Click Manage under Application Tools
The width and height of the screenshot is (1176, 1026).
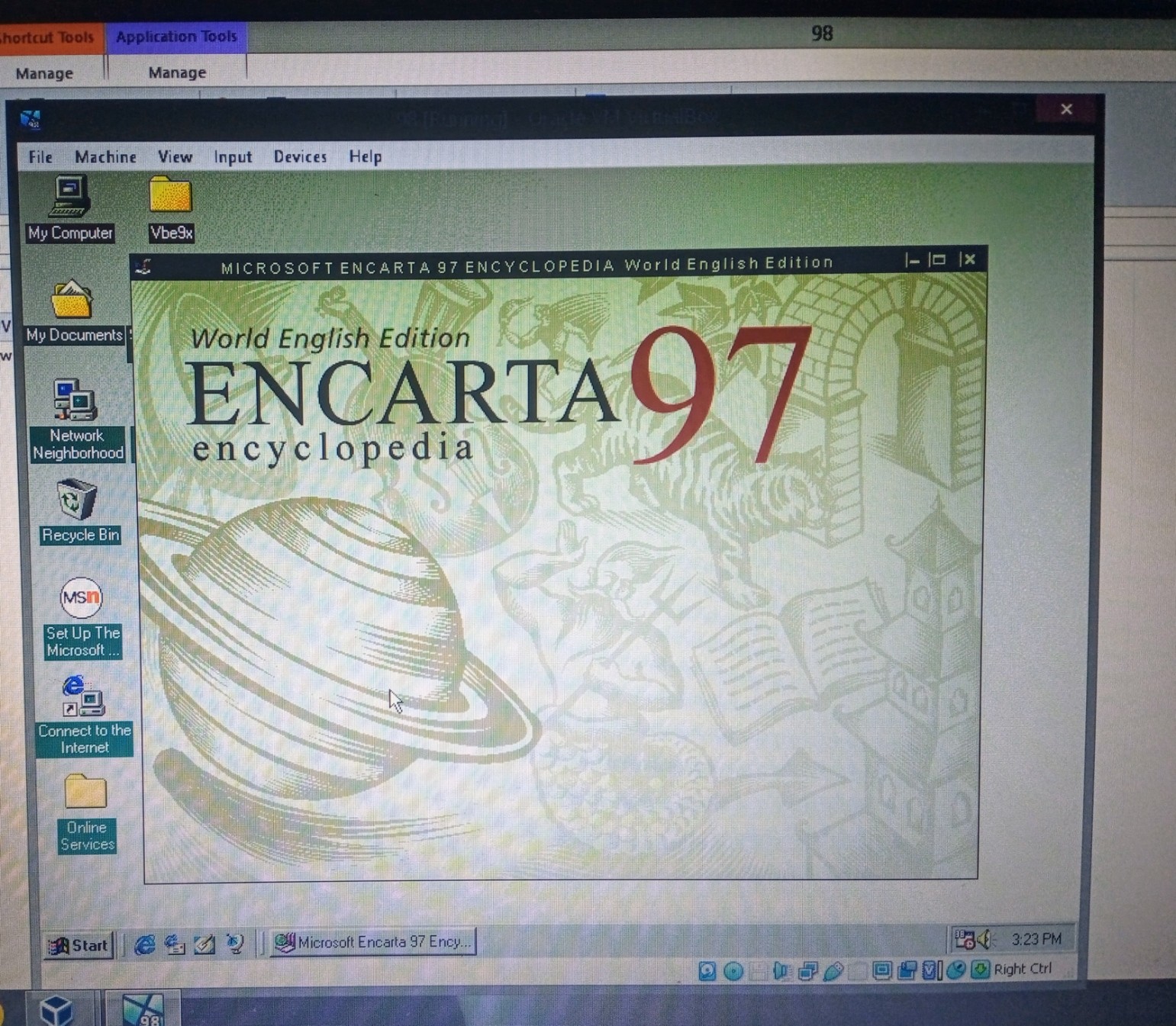177,72
